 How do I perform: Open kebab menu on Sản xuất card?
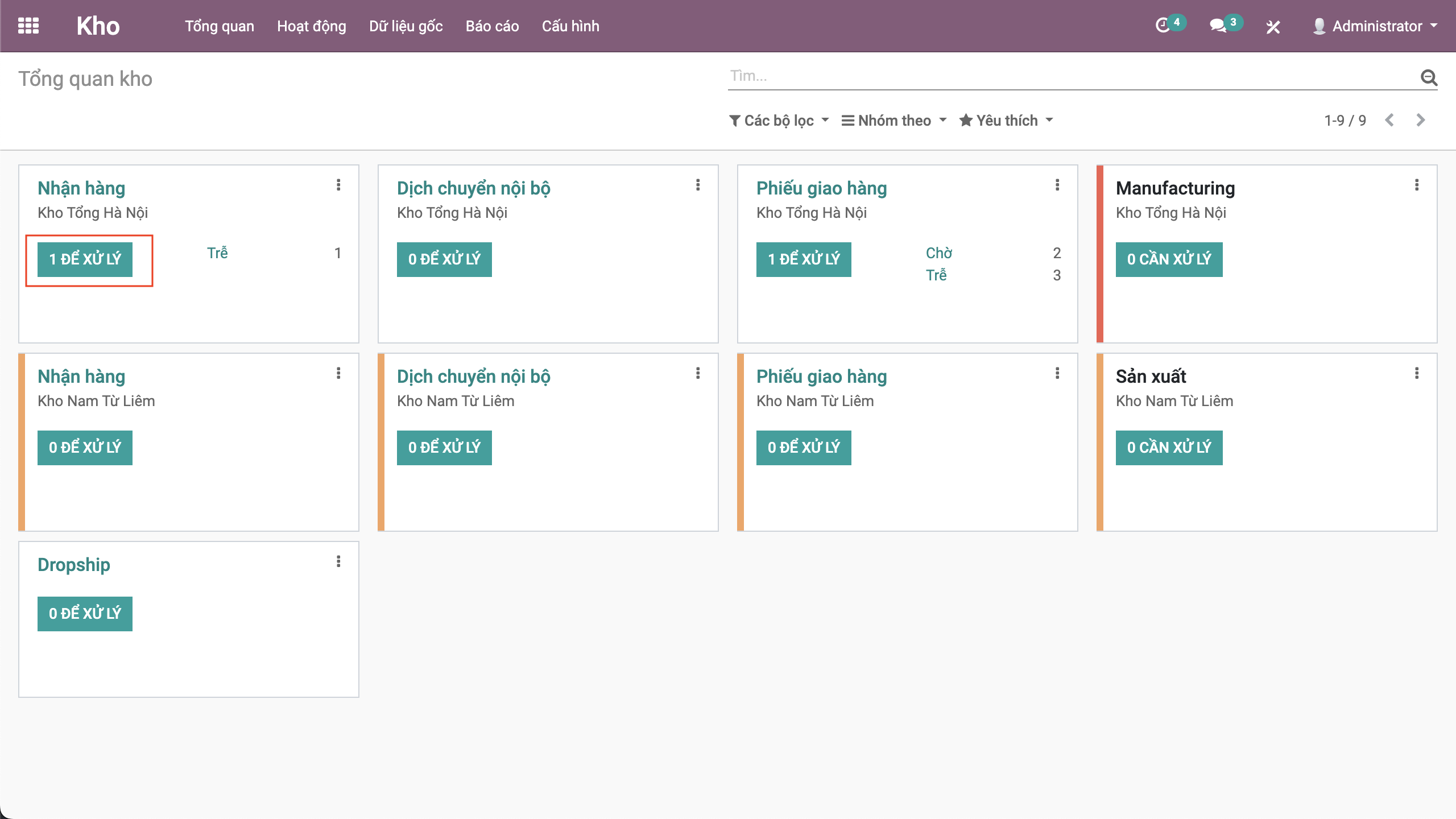1417,373
